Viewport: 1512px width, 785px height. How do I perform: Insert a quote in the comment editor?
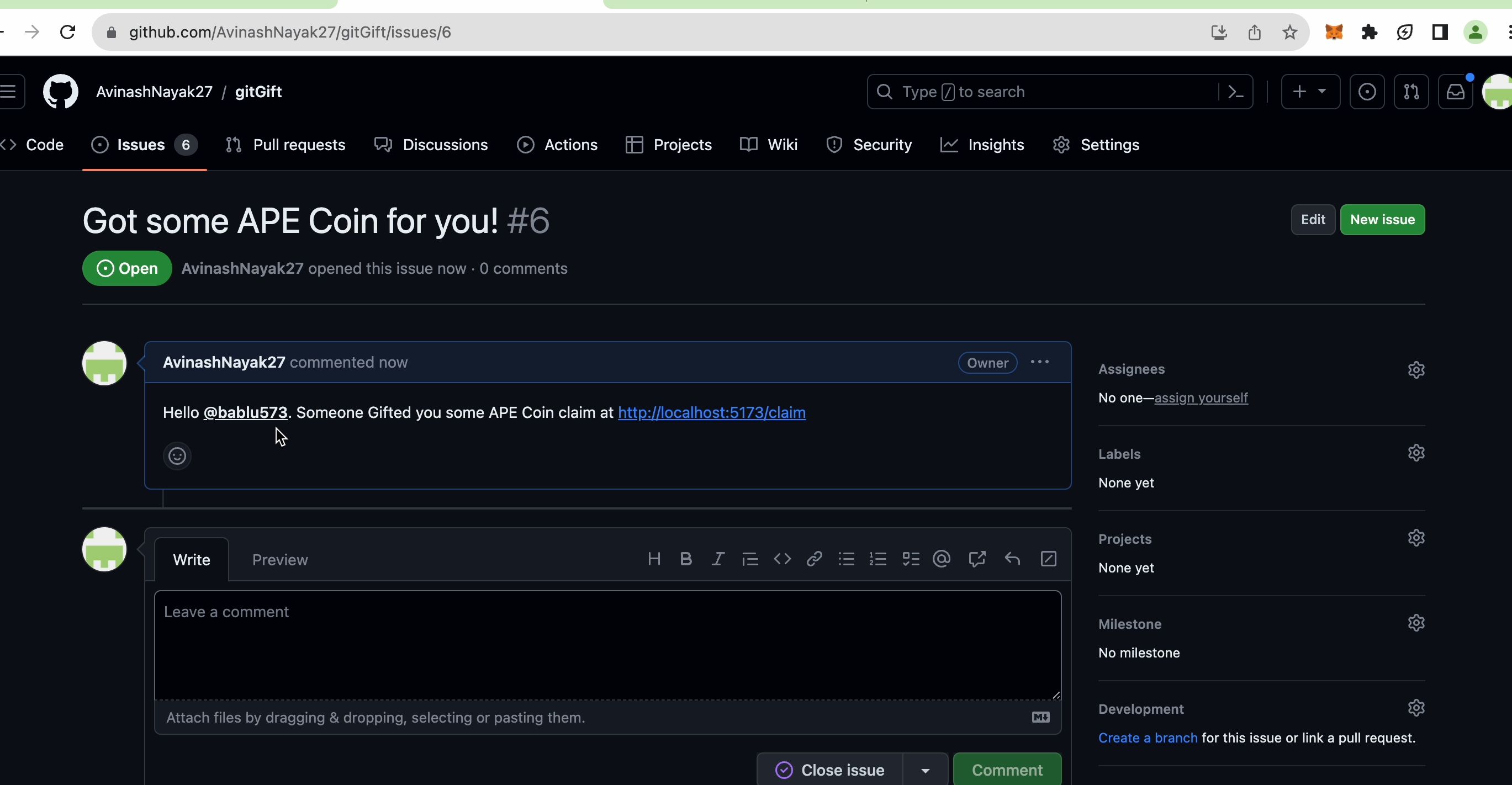click(749, 559)
